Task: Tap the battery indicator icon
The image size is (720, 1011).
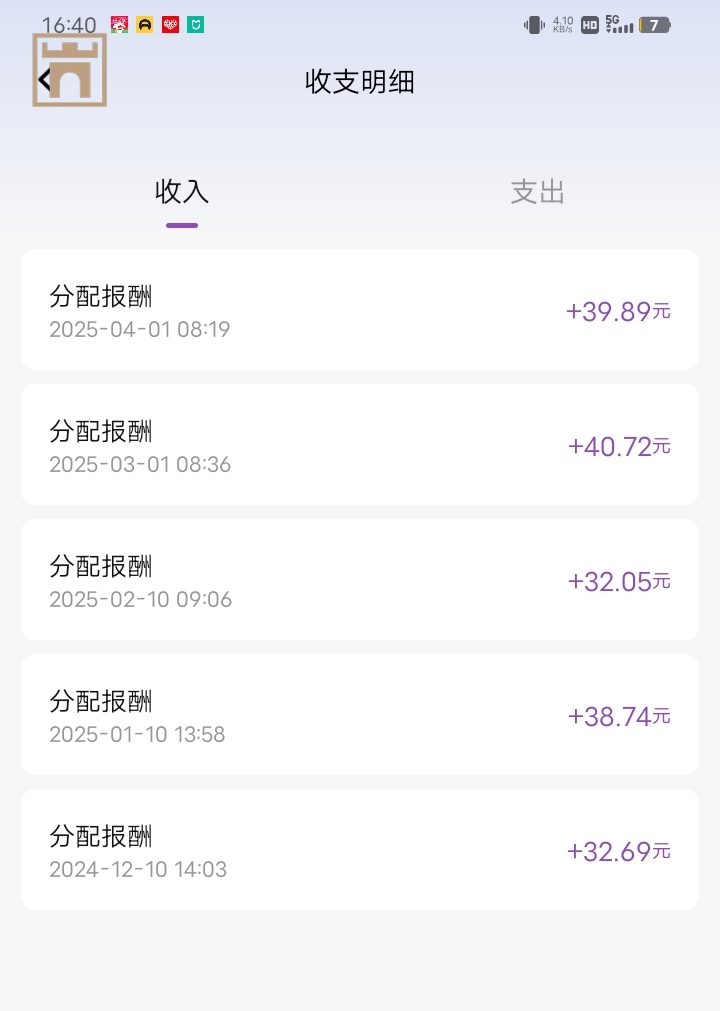Action: (x=654, y=25)
